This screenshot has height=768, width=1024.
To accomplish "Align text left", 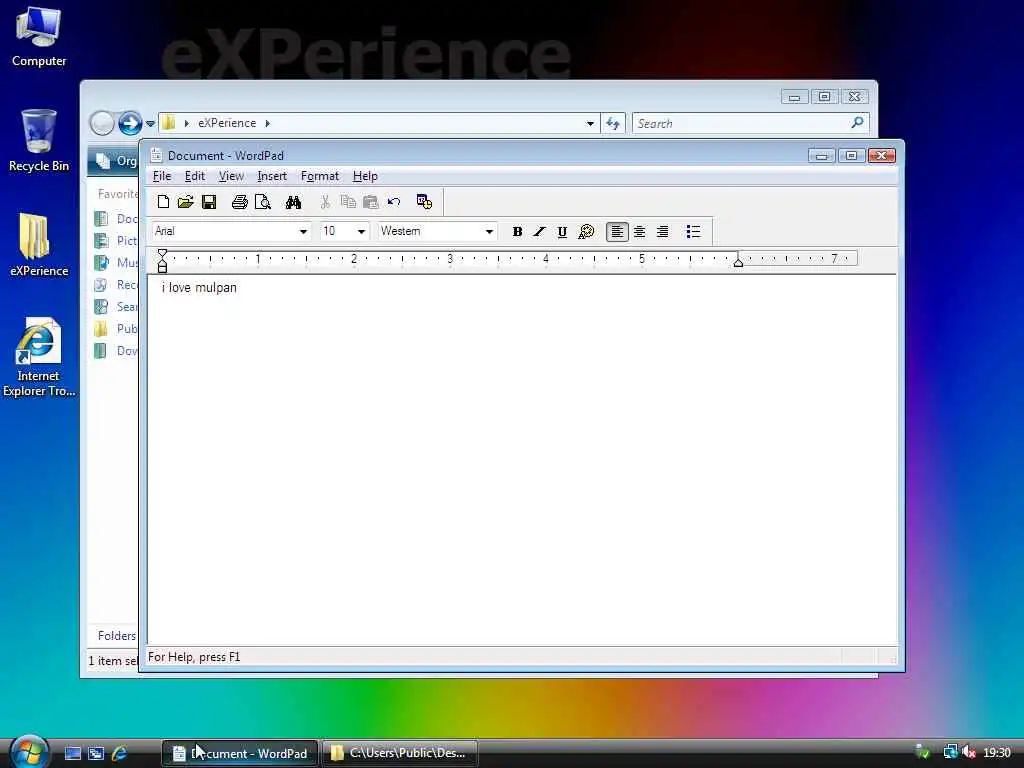I will pos(617,231).
